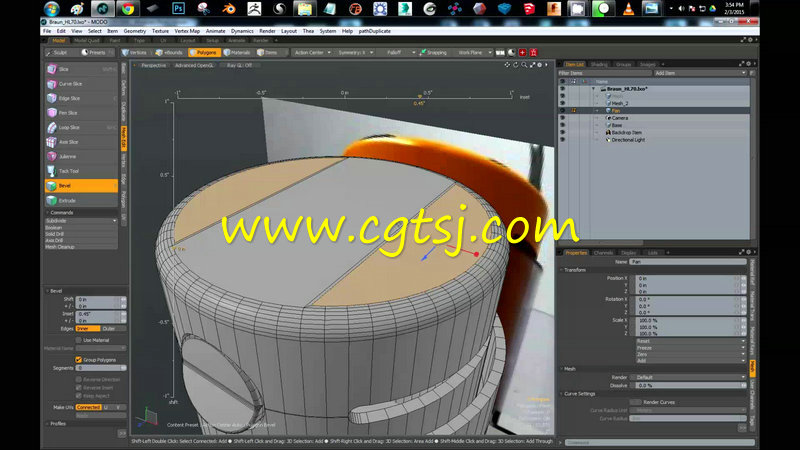Set bevel Edges to Outer
The image size is (800, 450).
coord(113,329)
